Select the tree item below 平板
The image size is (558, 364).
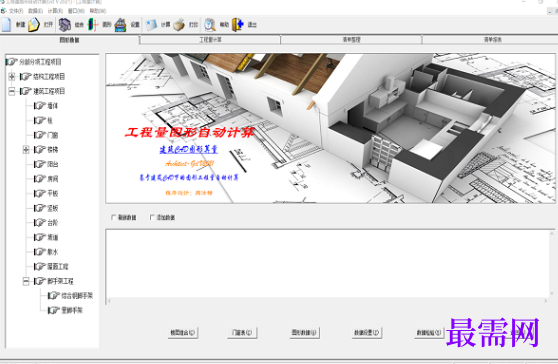(52, 208)
